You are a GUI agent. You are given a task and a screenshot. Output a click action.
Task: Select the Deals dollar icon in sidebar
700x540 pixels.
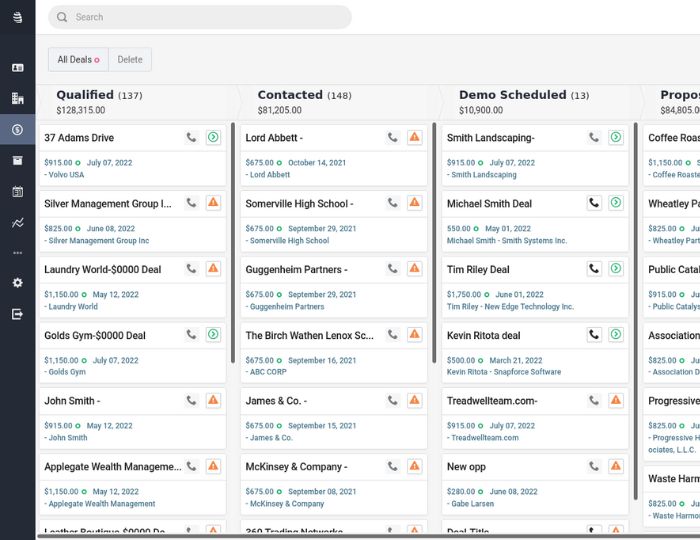click(17, 130)
